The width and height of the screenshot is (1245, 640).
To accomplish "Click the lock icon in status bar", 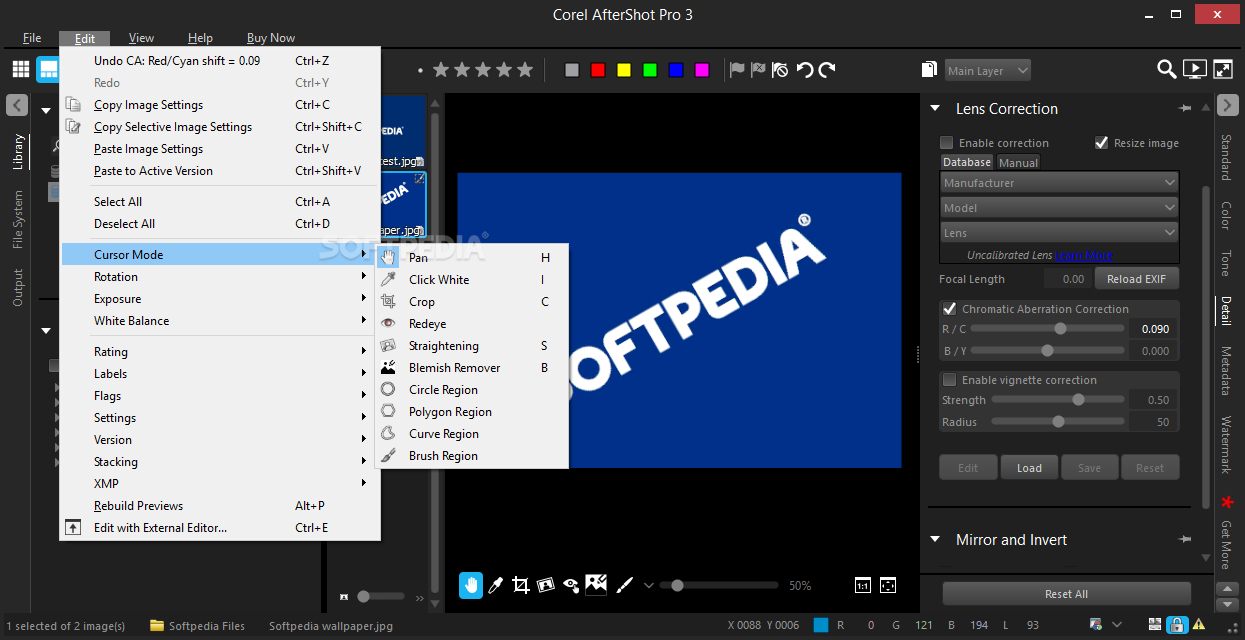I will [1177, 626].
